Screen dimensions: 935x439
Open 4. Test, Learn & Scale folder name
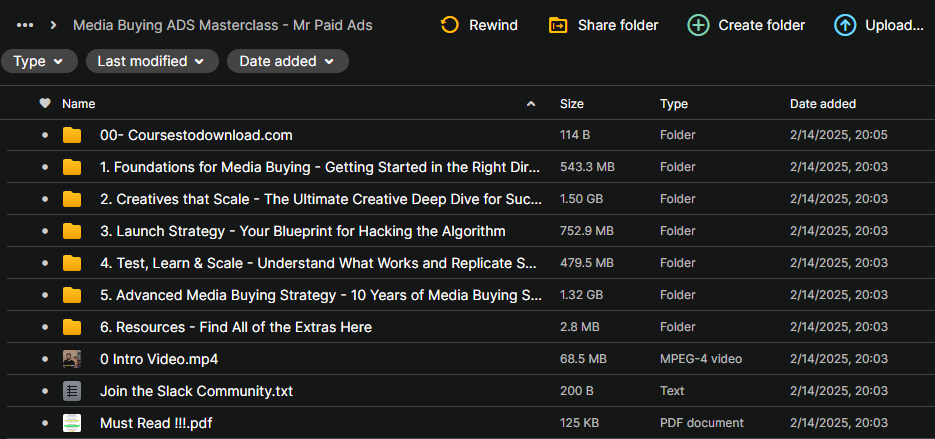318,263
